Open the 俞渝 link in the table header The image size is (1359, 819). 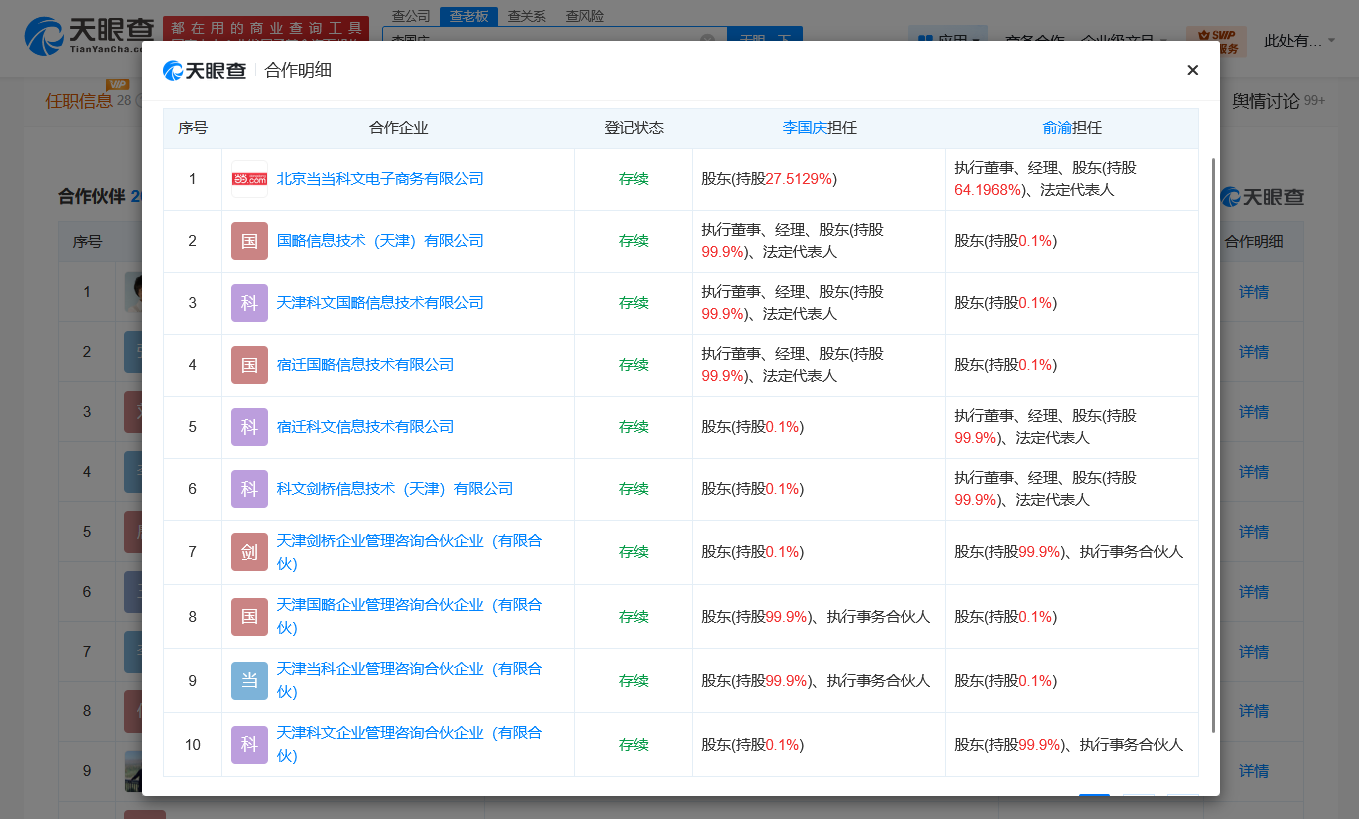point(1057,128)
